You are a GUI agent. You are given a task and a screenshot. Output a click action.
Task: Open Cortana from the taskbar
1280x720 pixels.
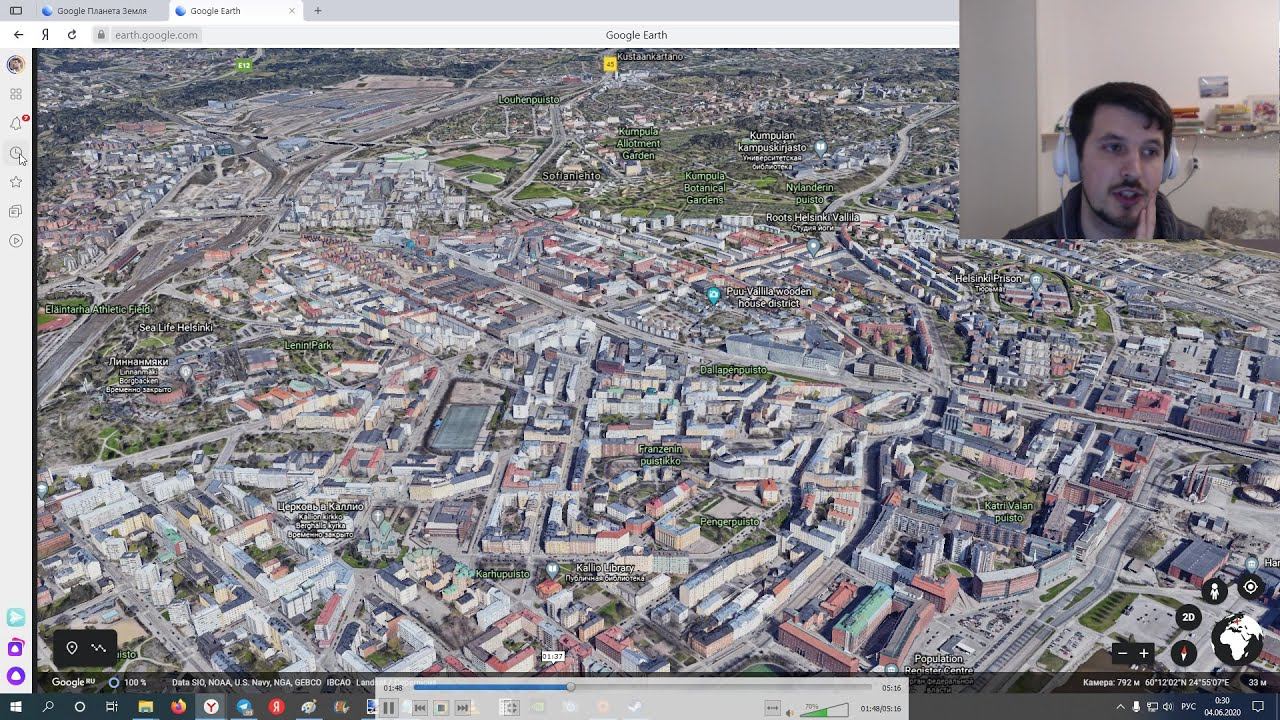80,707
